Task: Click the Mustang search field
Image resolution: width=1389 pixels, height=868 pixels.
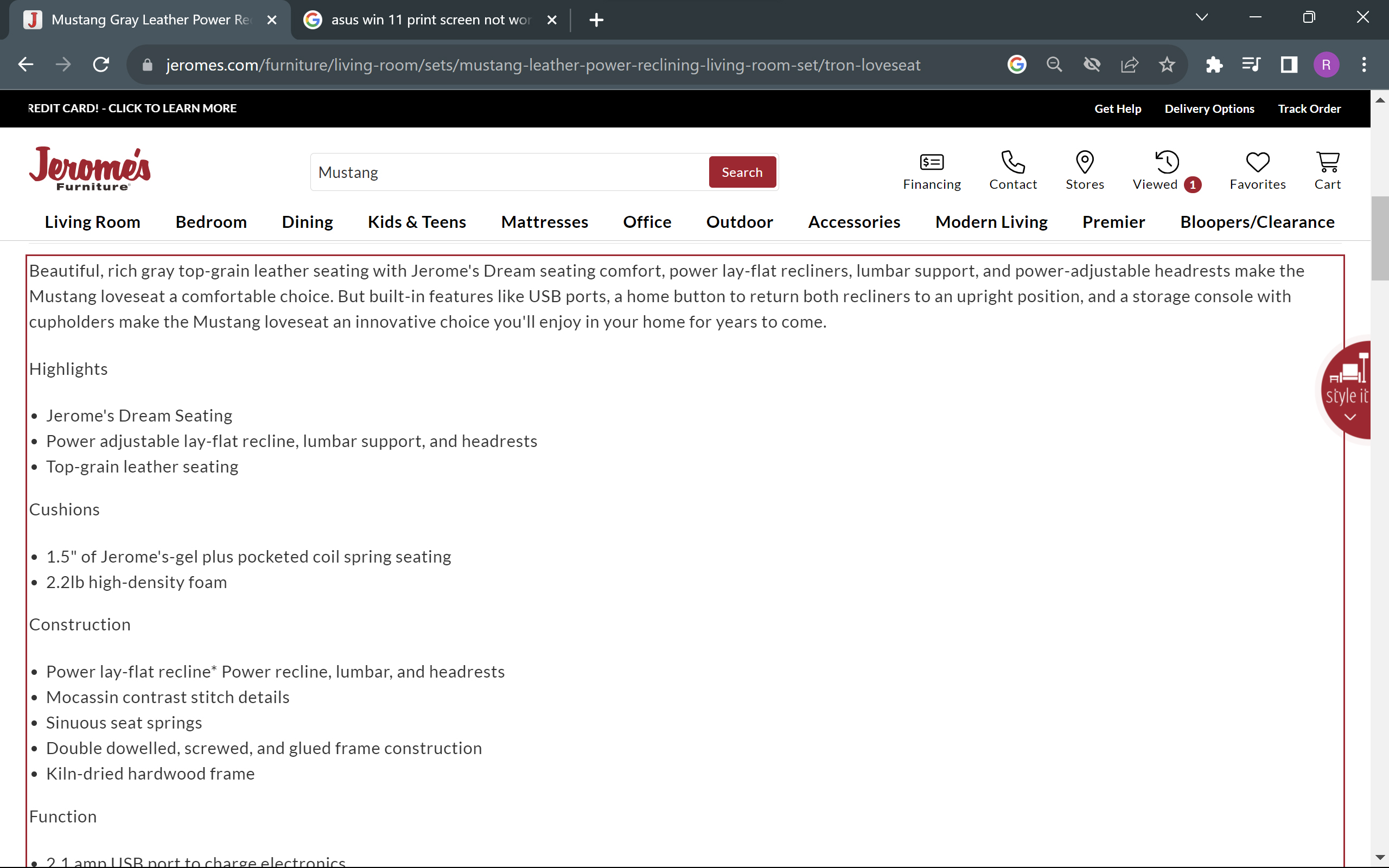Action: [509, 172]
